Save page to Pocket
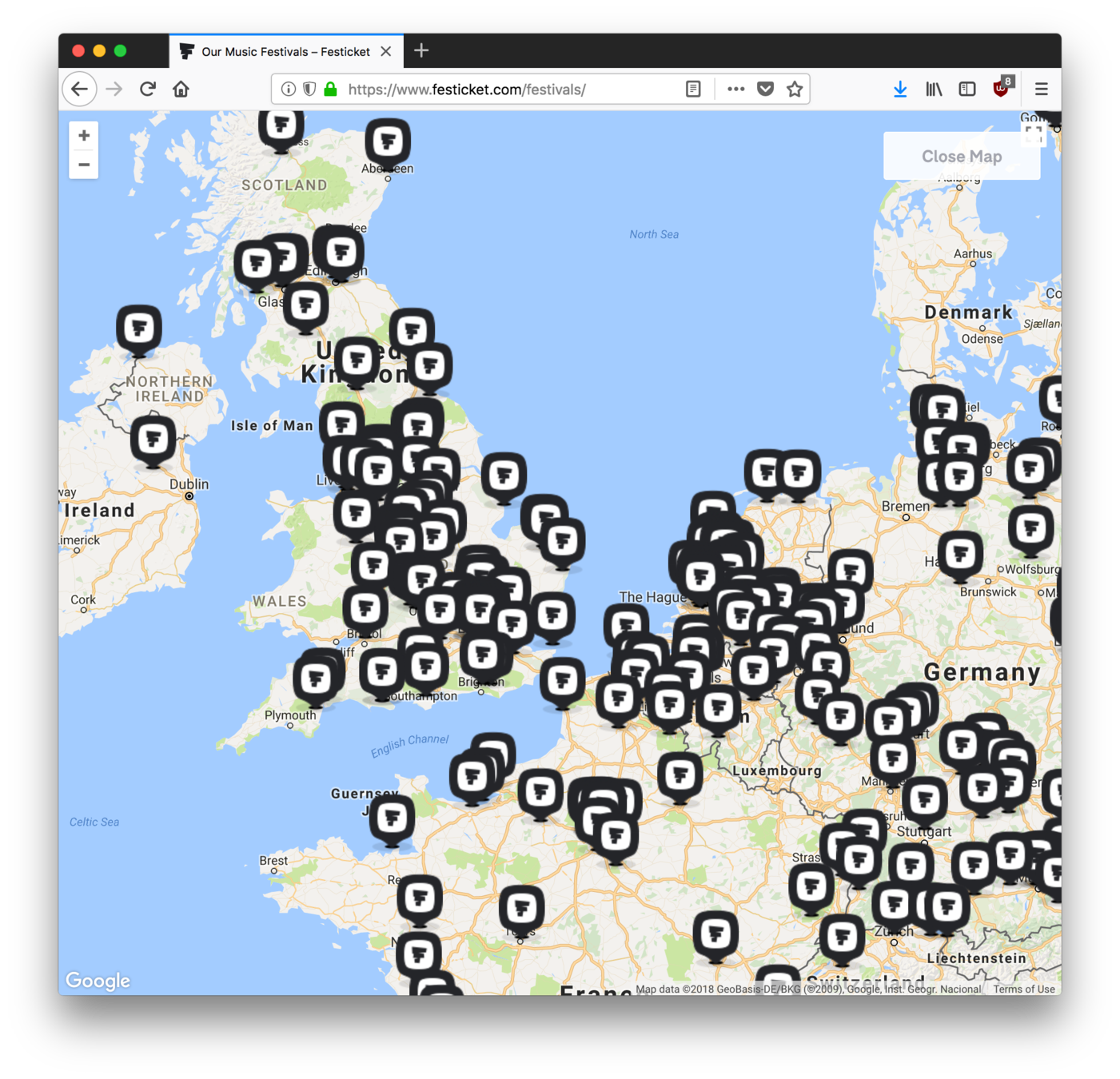Viewport: 1120px width, 1079px height. [x=765, y=90]
